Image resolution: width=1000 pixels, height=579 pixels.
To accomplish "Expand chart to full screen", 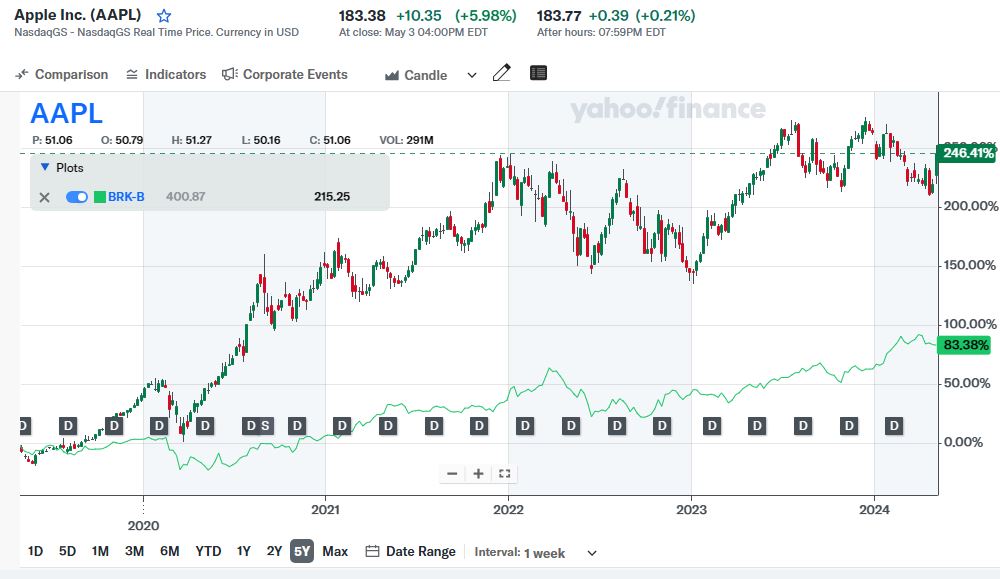I will [x=504, y=474].
